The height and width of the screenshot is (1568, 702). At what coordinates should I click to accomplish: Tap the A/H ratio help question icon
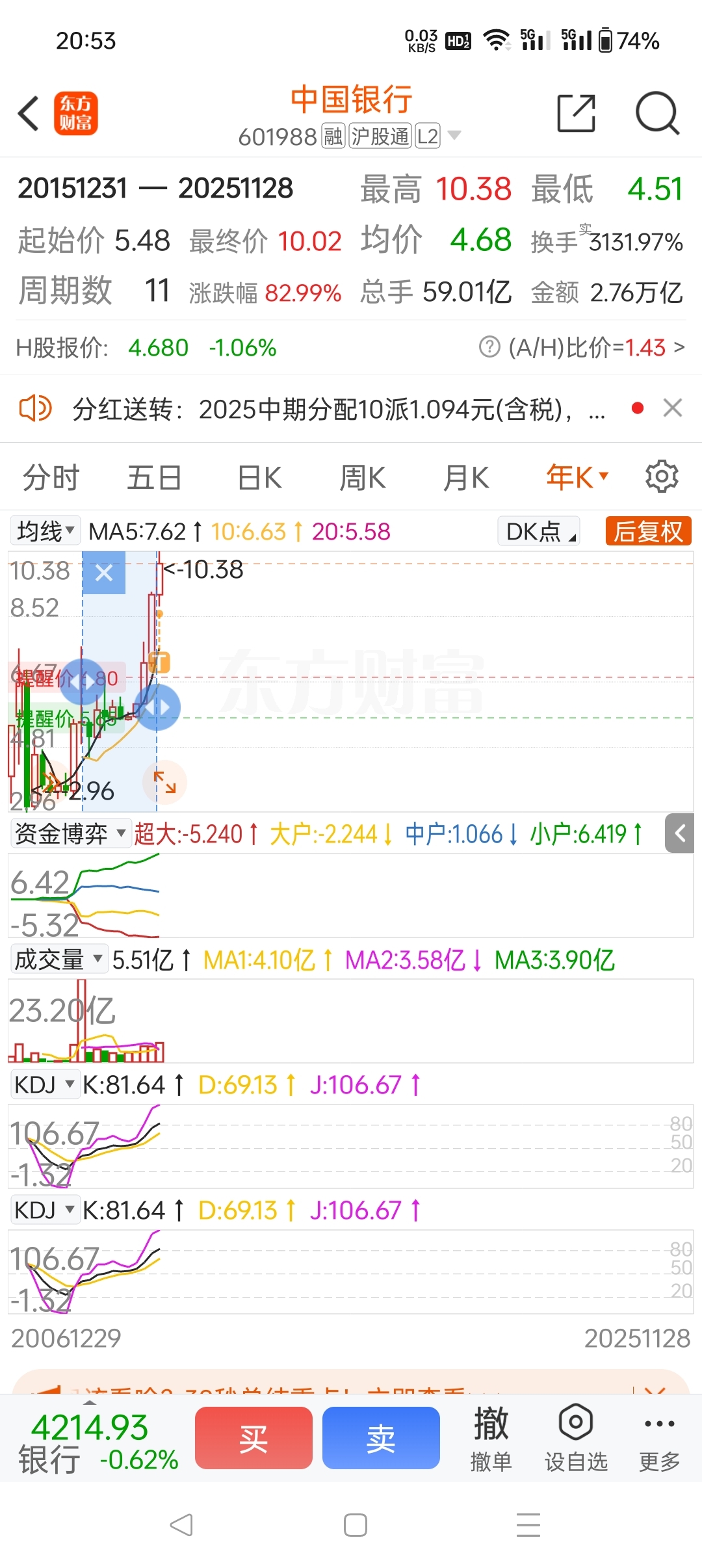coord(489,347)
